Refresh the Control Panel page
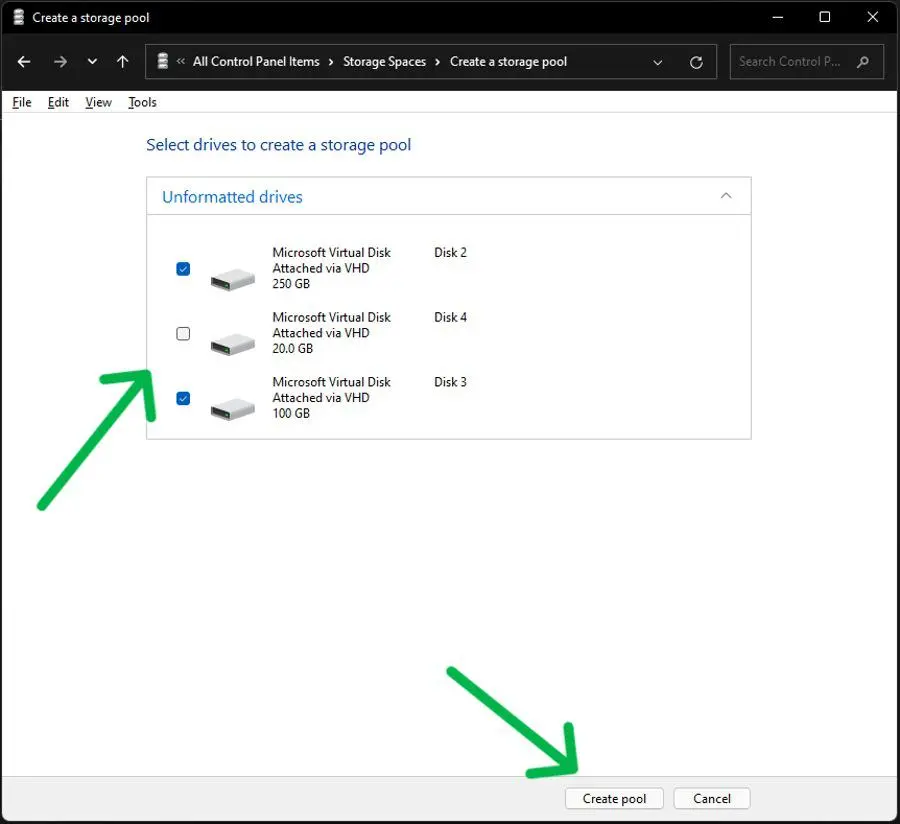This screenshot has width=900, height=824. point(696,62)
